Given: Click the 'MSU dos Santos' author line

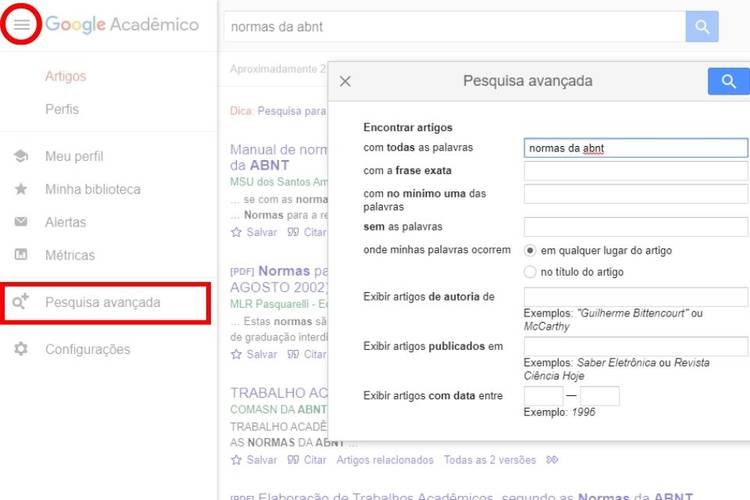Looking at the screenshot, I should 279,182.
